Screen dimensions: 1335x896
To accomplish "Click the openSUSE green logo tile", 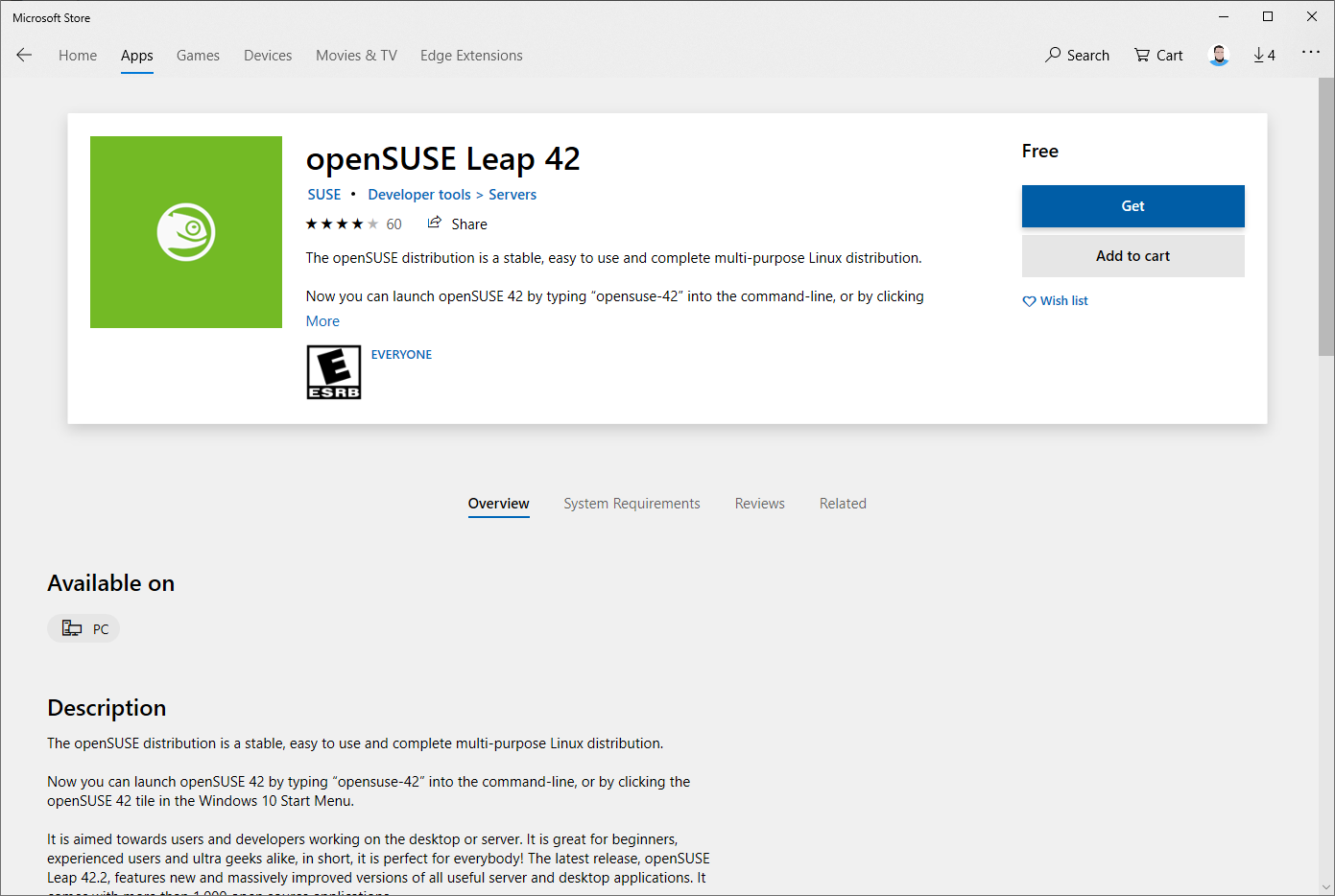I will point(186,232).
